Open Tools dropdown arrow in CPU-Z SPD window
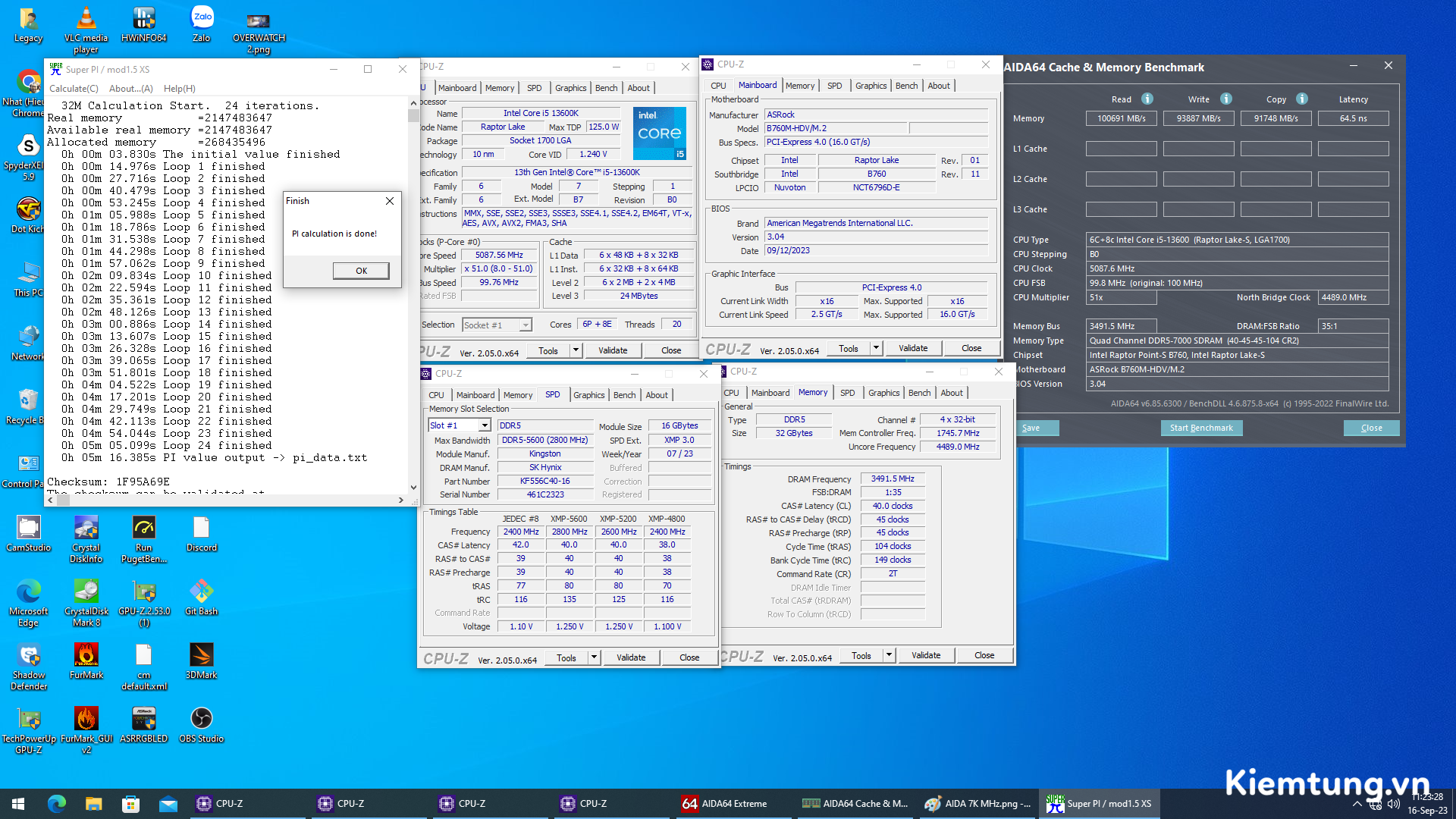Screen dimensions: 1456x819 pos(595,657)
